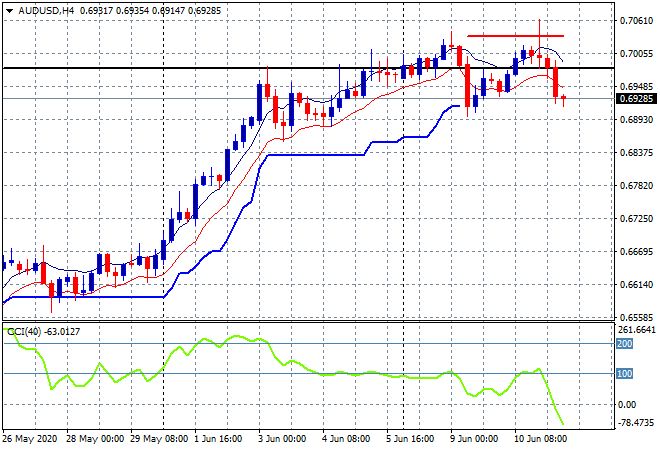
Task: Select the time axis label 26 May 2020
Action: tap(29, 439)
